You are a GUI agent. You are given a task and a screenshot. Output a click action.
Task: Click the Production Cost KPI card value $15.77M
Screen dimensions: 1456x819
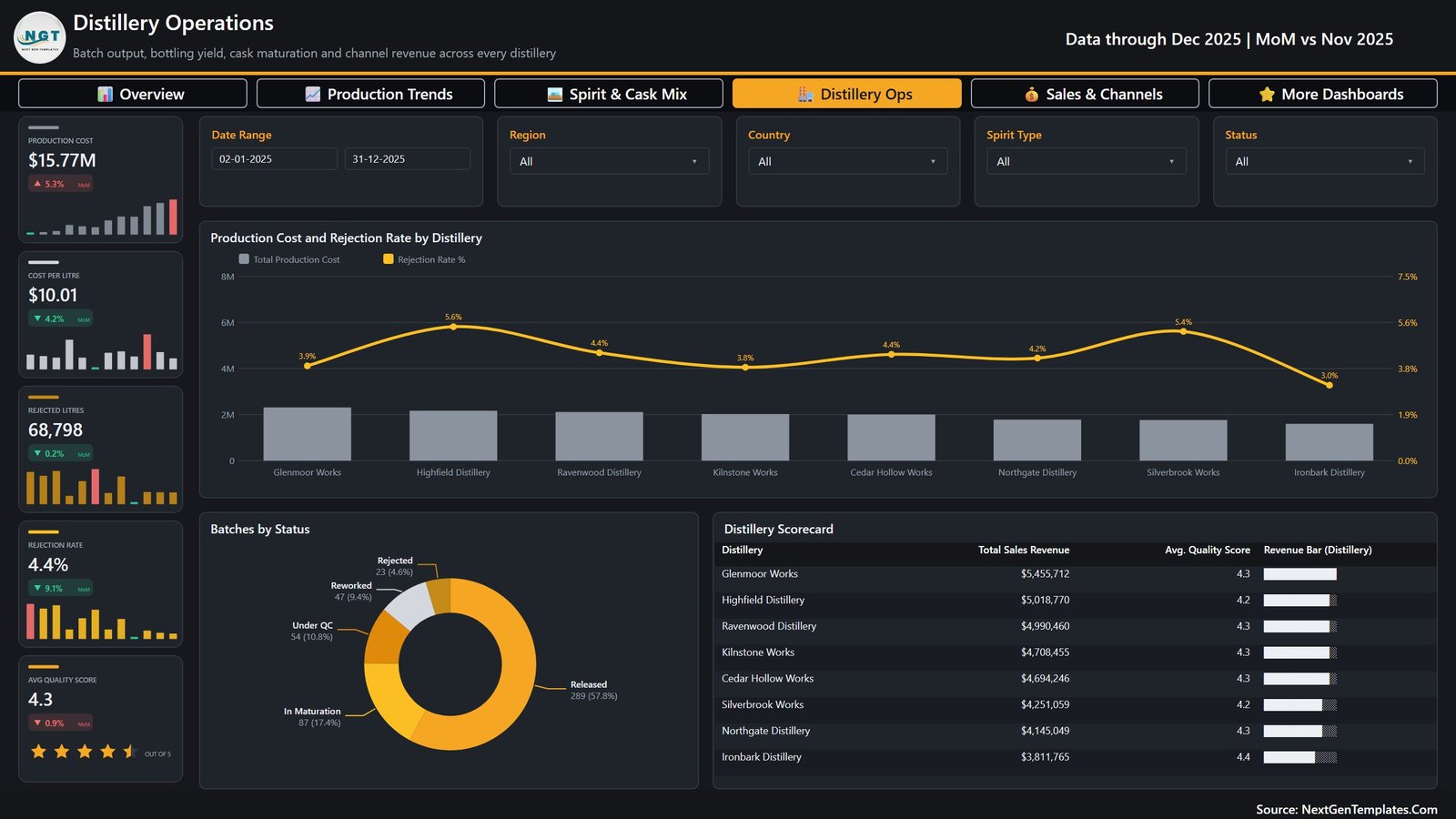tap(62, 160)
